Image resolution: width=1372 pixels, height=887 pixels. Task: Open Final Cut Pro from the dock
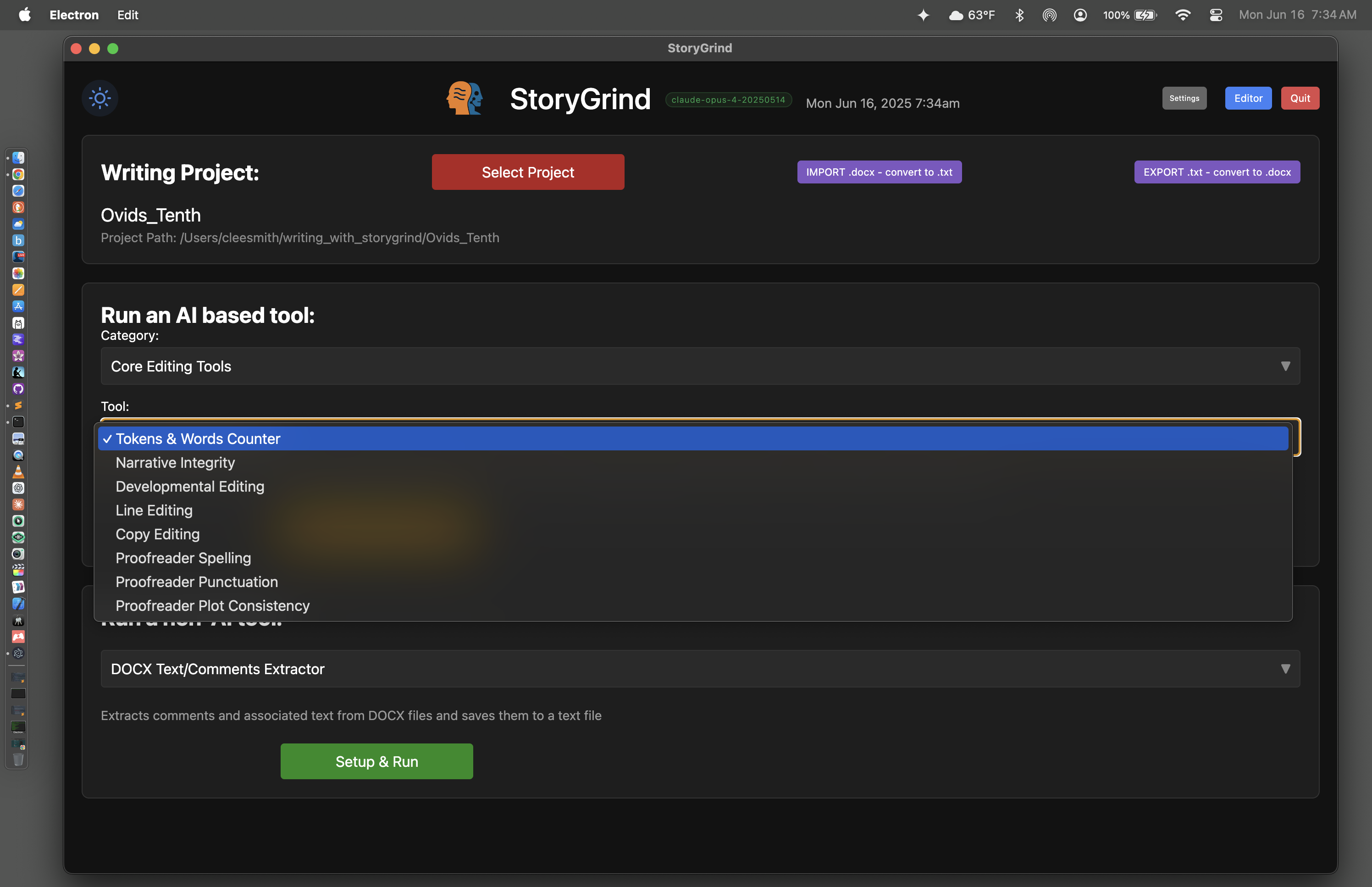[18, 570]
